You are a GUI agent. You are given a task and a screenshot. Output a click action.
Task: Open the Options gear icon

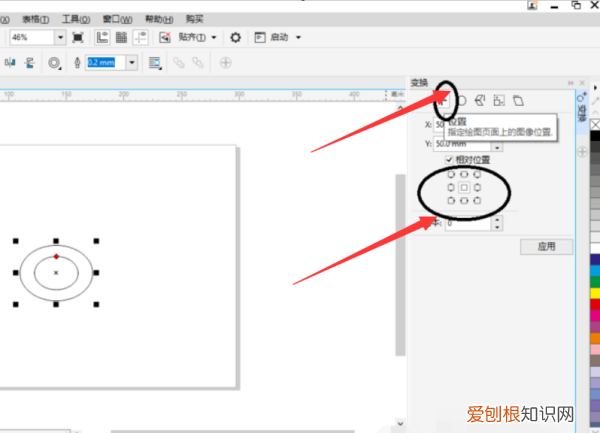coord(235,37)
